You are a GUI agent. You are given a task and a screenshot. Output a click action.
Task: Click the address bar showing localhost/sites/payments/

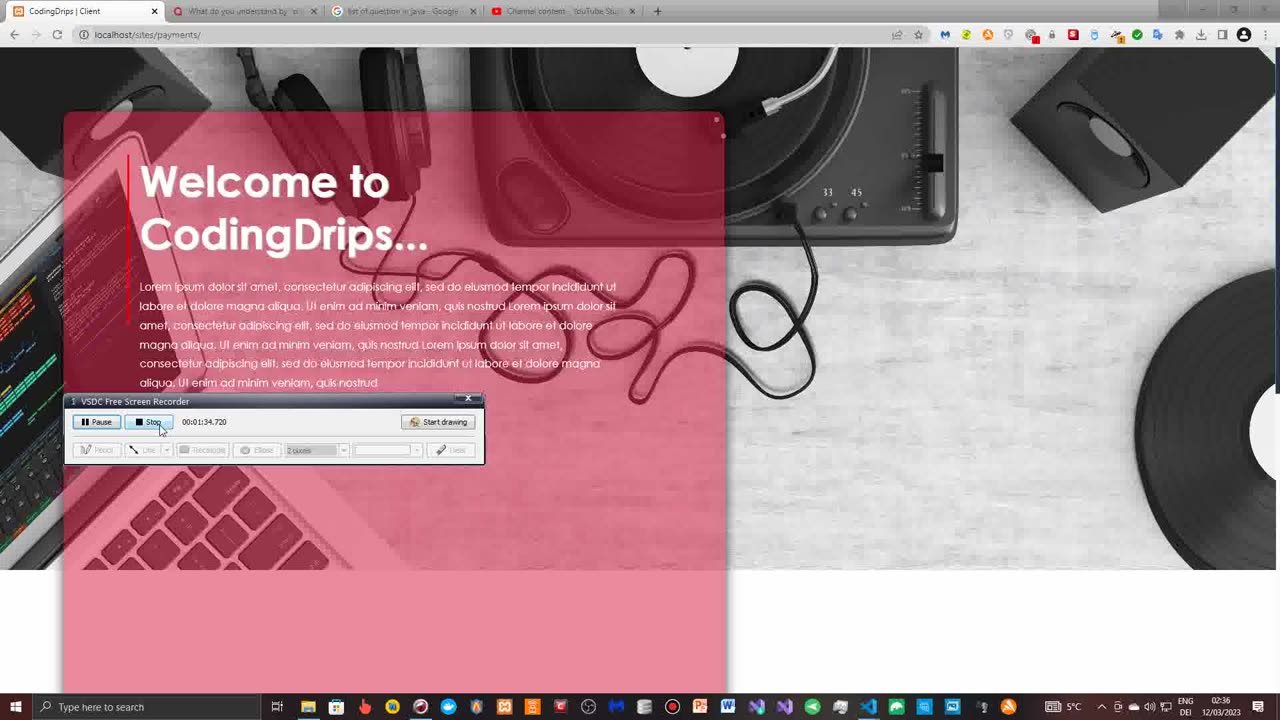coord(490,35)
